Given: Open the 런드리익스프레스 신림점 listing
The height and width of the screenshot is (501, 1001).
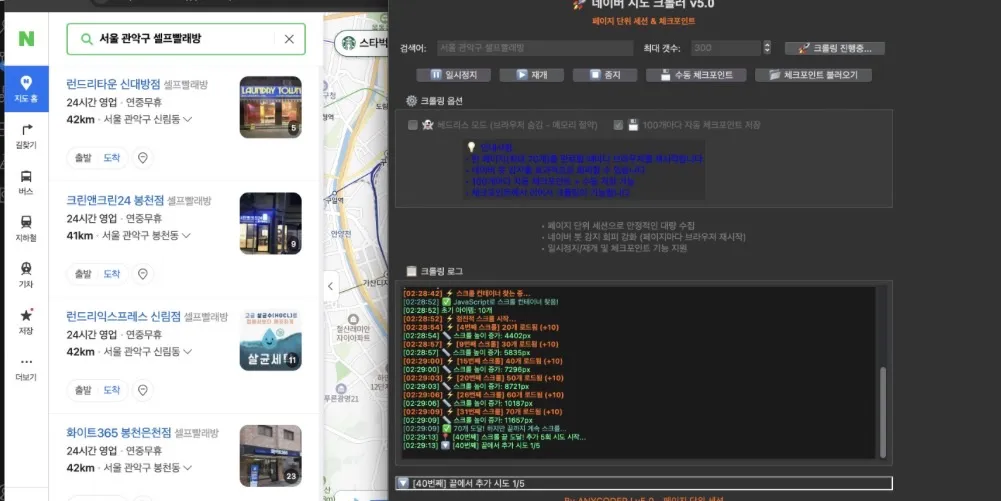Looking at the screenshot, I should pyautogui.click(x=123, y=317).
